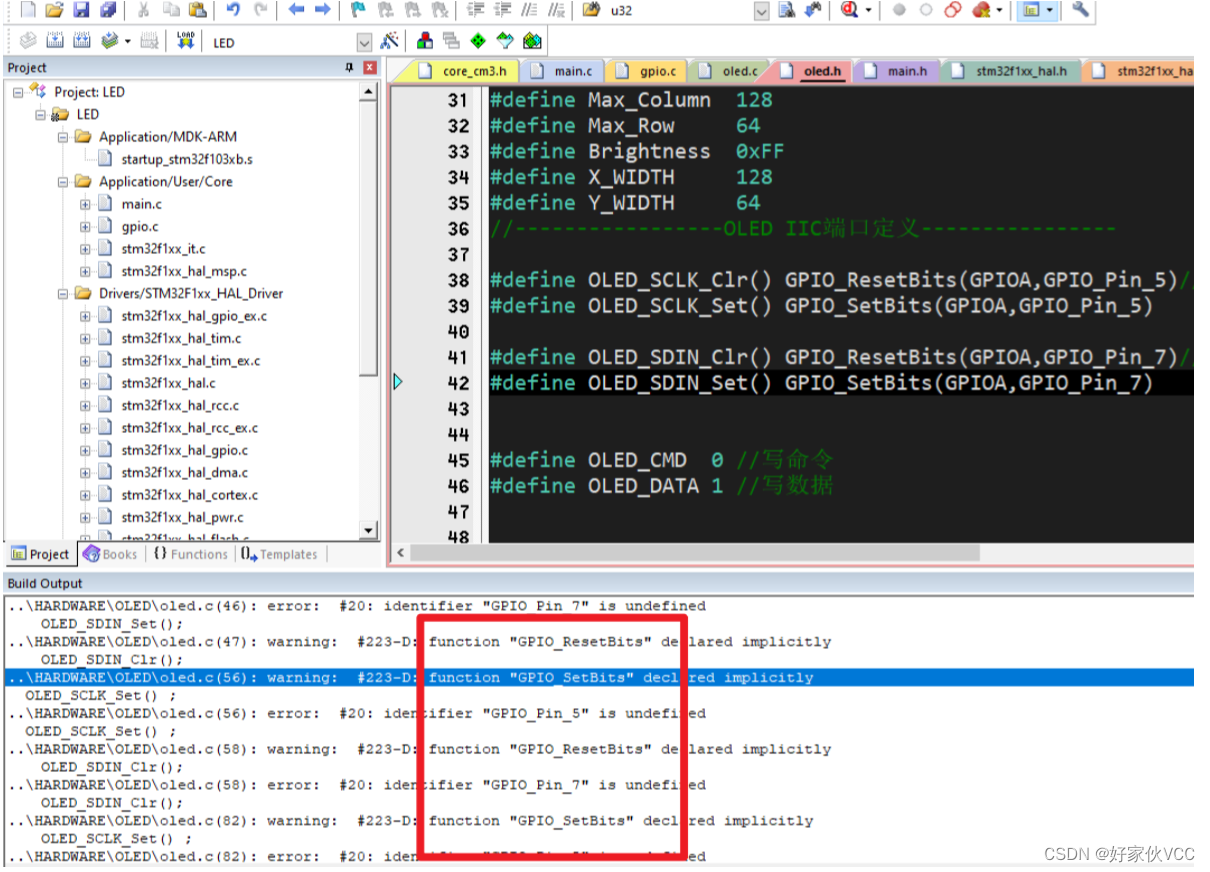Click the editor horizontal scroll-left arrow
1210x872 pixels.
coord(401,552)
